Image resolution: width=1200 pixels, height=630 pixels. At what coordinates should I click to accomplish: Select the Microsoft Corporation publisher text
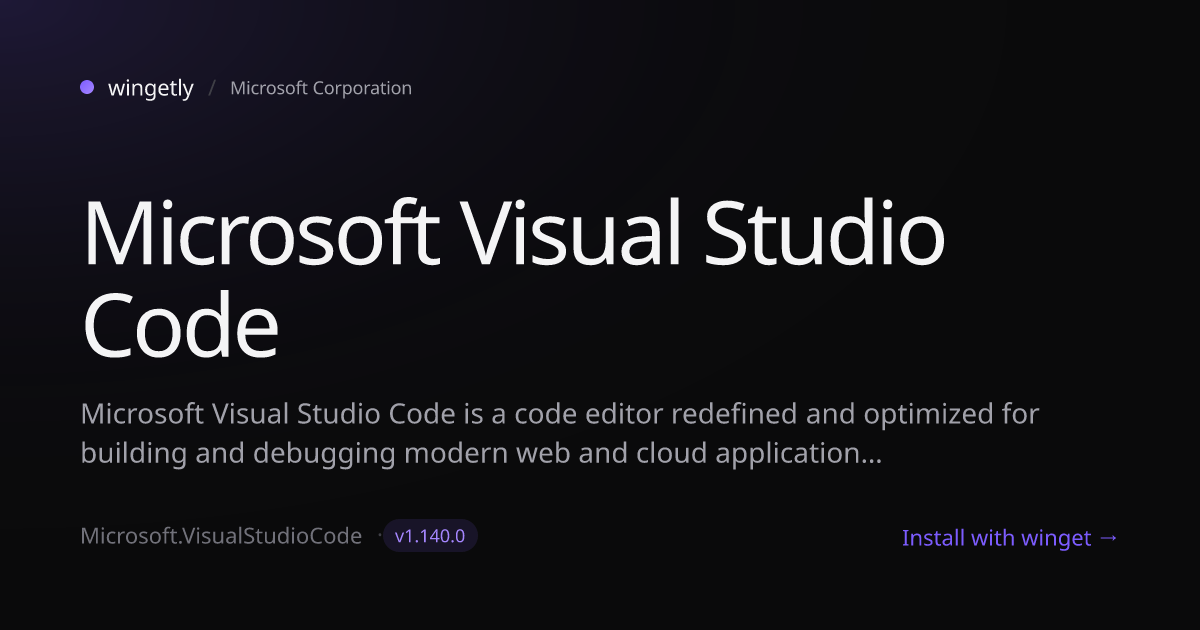(321, 88)
